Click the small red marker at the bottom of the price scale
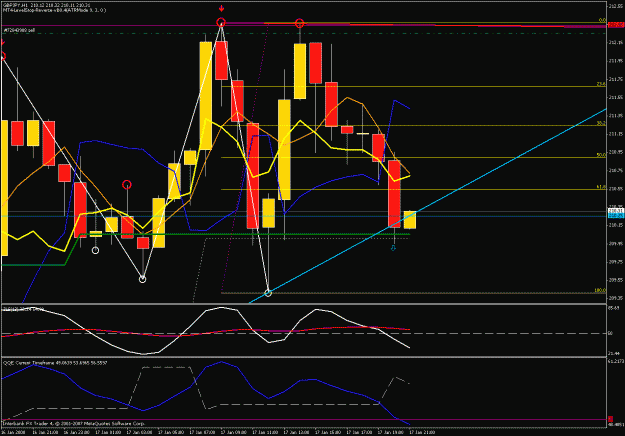 (611, 419)
